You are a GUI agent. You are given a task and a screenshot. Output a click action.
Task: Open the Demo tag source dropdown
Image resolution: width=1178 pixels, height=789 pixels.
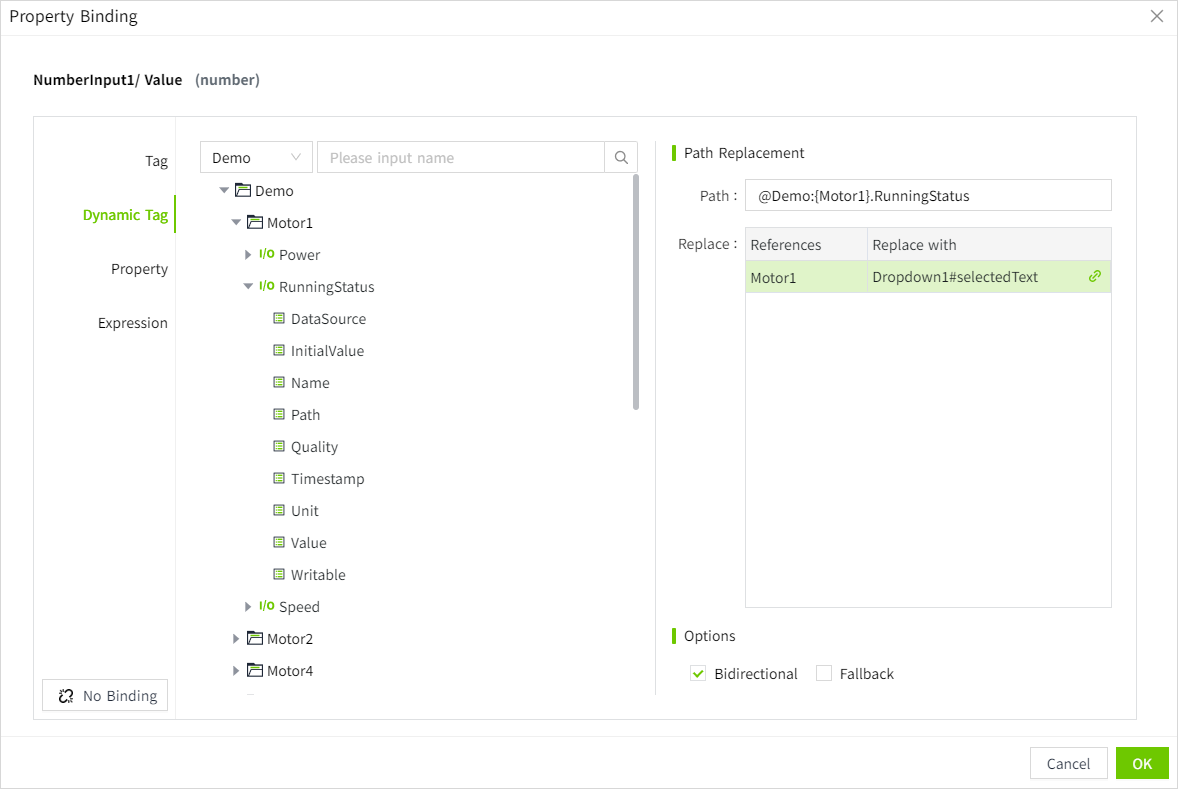coord(256,158)
